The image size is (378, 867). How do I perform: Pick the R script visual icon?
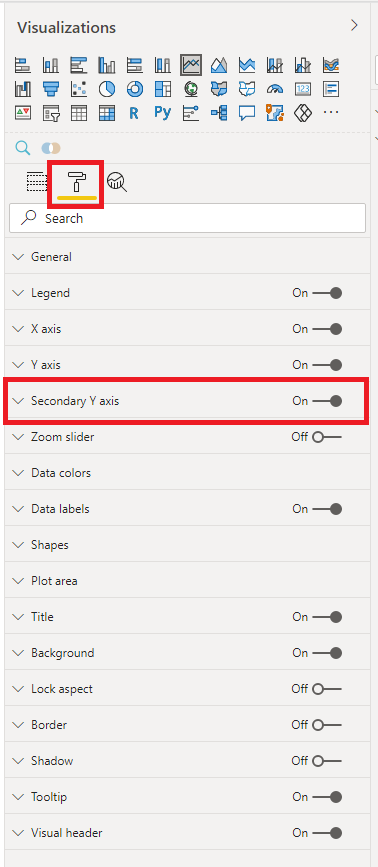point(134,113)
